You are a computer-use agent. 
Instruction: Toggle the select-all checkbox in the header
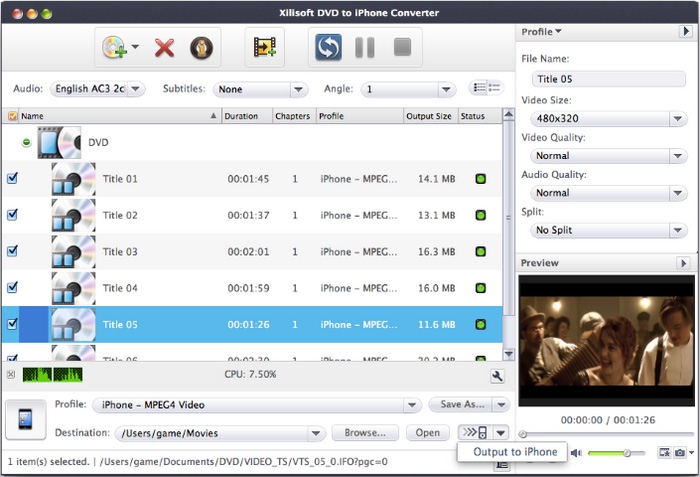(12, 116)
